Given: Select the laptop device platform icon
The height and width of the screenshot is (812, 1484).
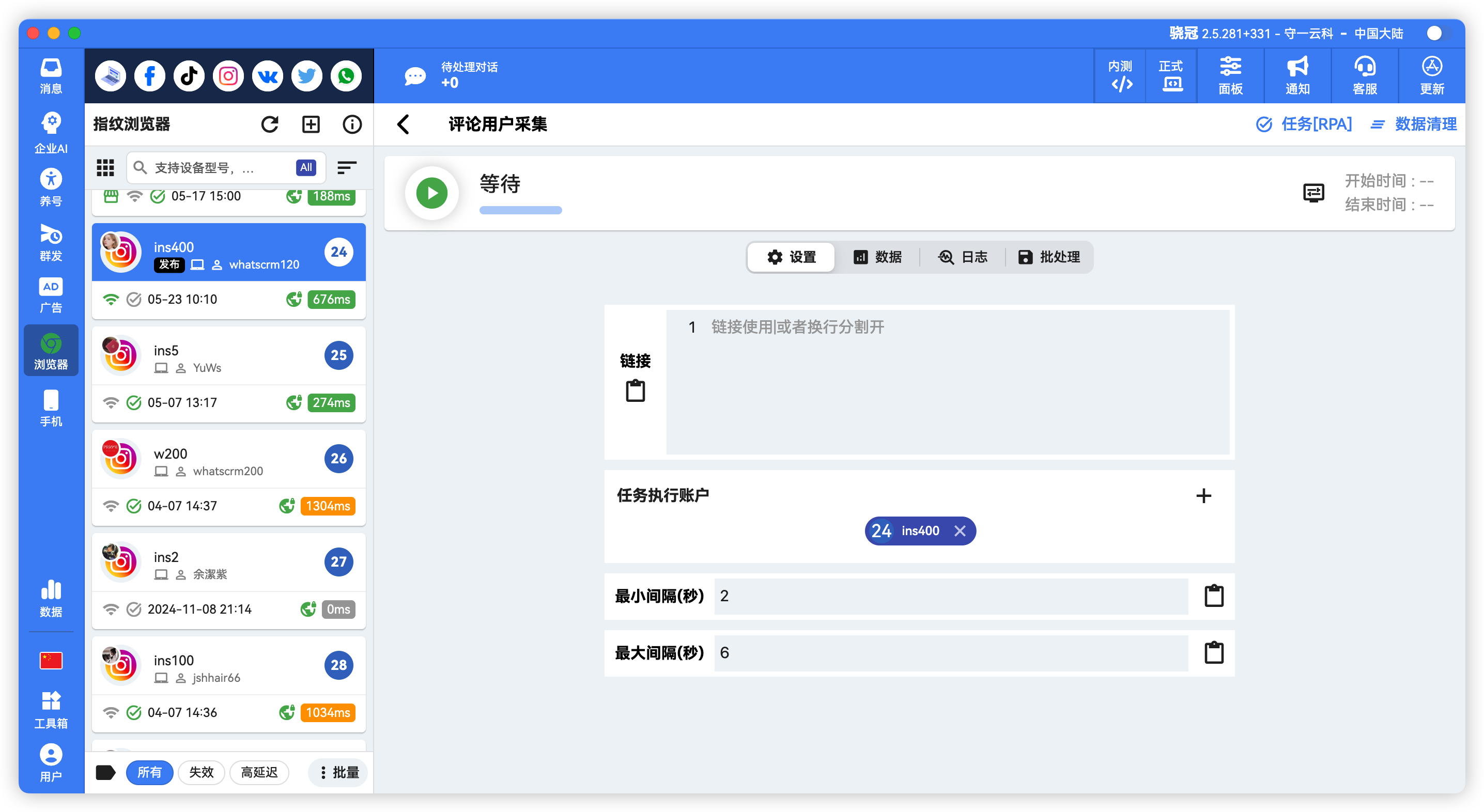Looking at the screenshot, I should pos(111,76).
